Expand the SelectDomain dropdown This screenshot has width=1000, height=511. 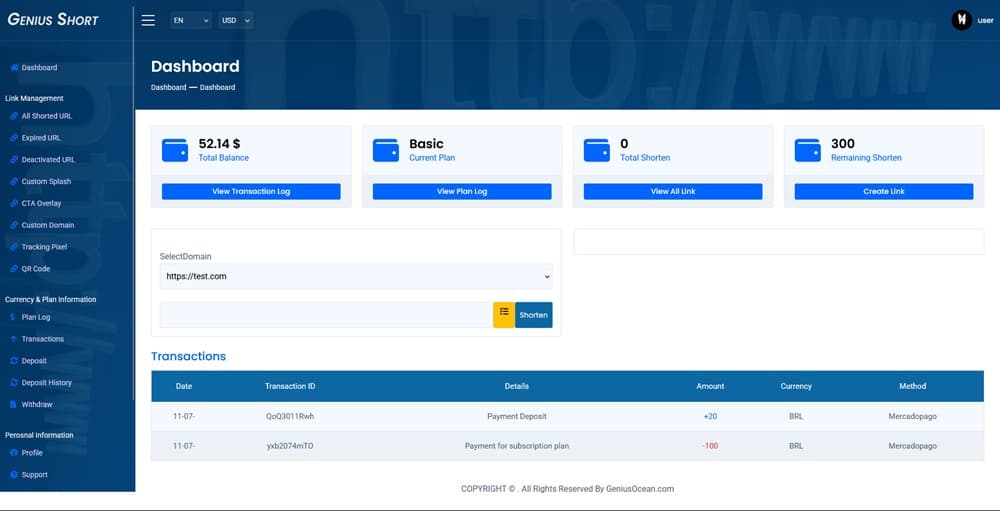click(355, 276)
